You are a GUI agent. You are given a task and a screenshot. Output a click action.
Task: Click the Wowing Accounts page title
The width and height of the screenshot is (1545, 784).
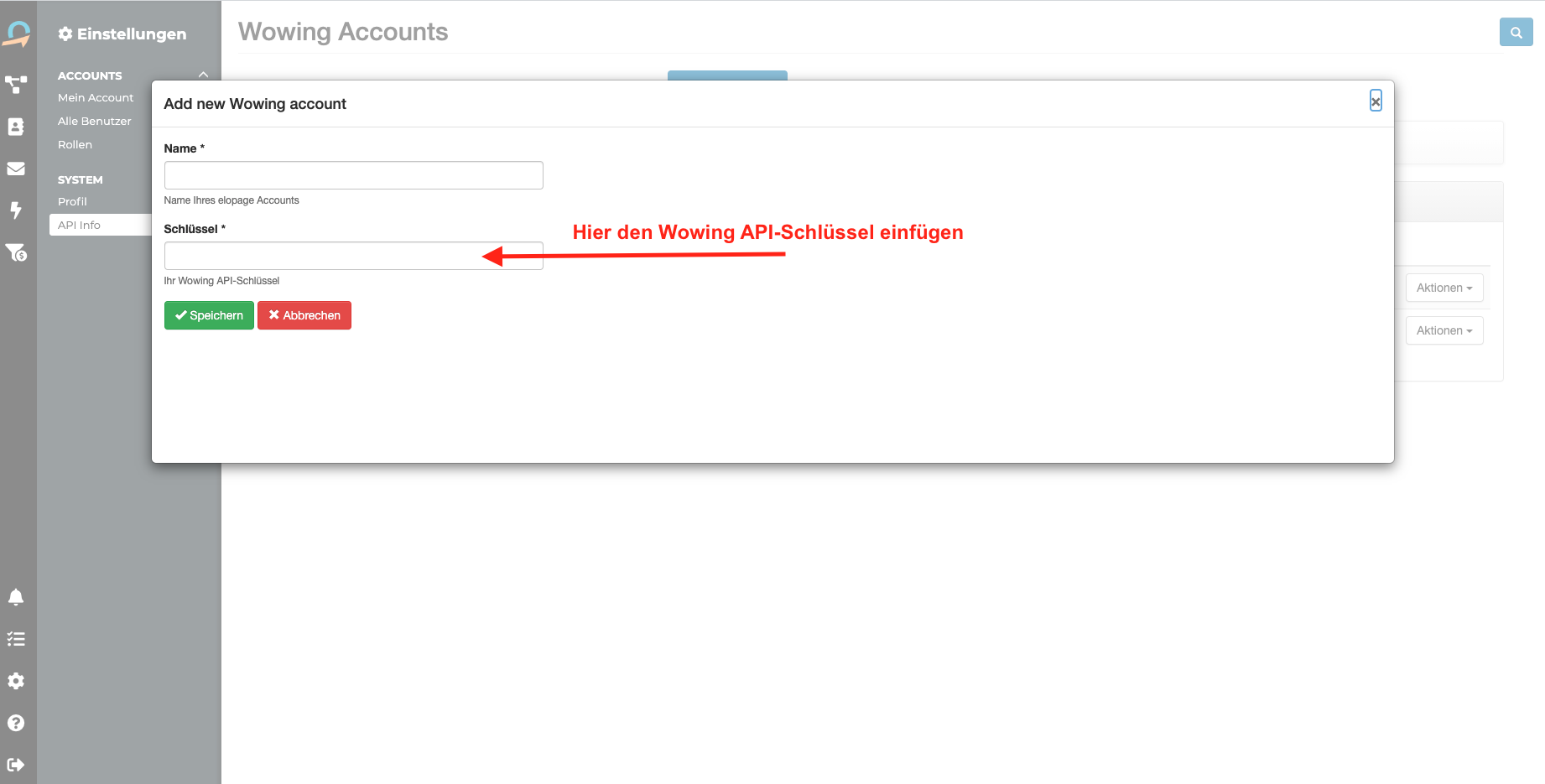pos(343,32)
